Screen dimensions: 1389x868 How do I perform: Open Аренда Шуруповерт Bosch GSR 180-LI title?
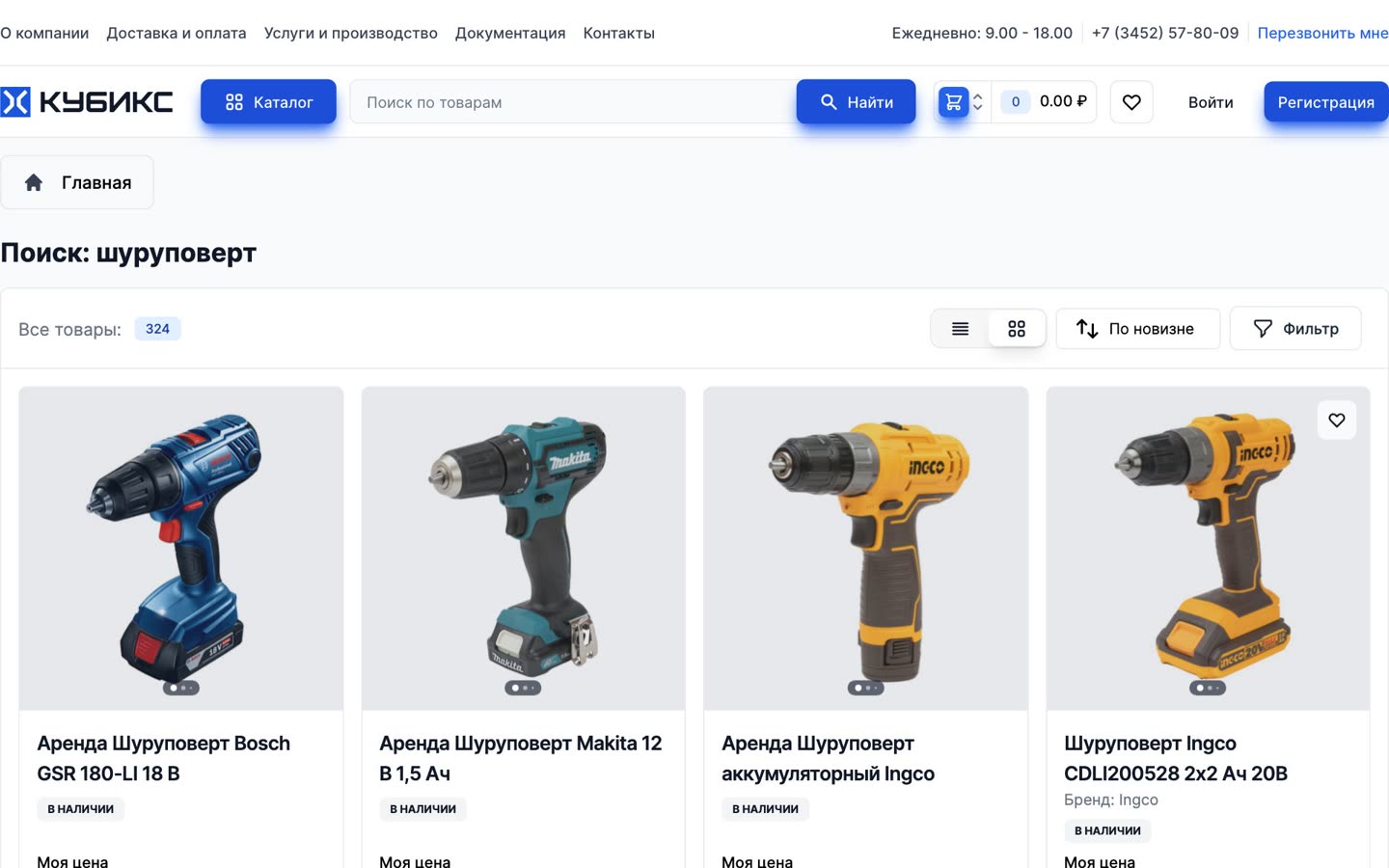coord(164,758)
